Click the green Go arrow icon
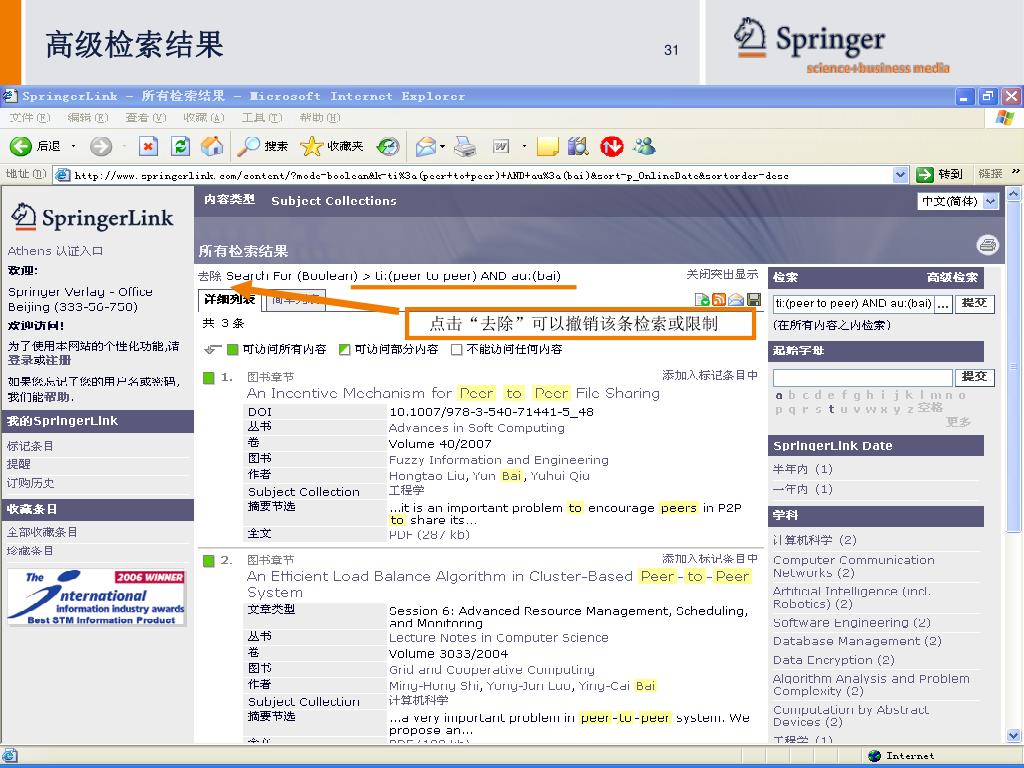The height and width of the screenshot is (768, 1024). click(x=925, y=174)
